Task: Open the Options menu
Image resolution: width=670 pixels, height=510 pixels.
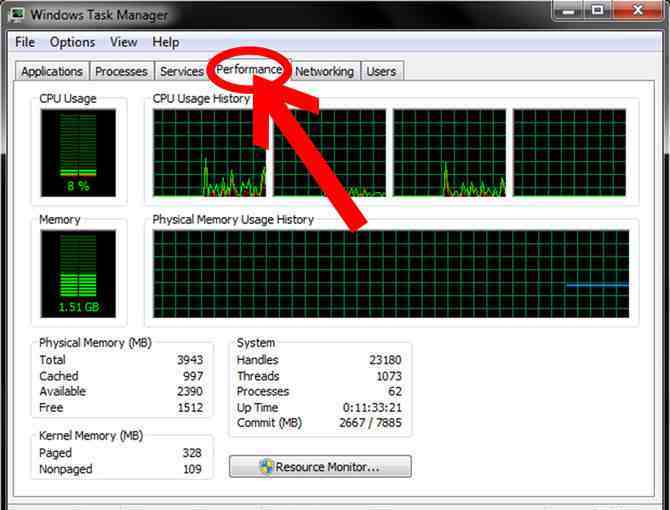Action: [x=72, y=42]
